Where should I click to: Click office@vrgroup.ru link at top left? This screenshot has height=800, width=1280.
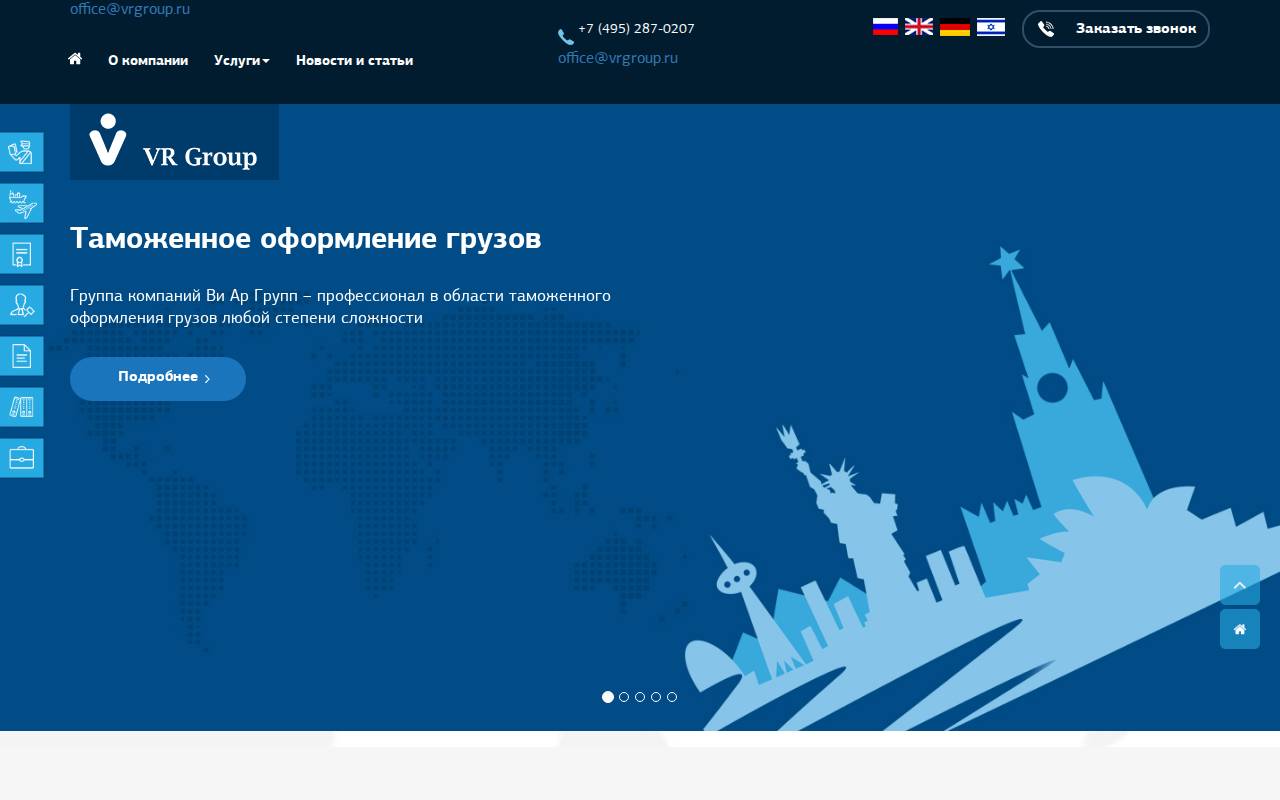coord(130,9)
